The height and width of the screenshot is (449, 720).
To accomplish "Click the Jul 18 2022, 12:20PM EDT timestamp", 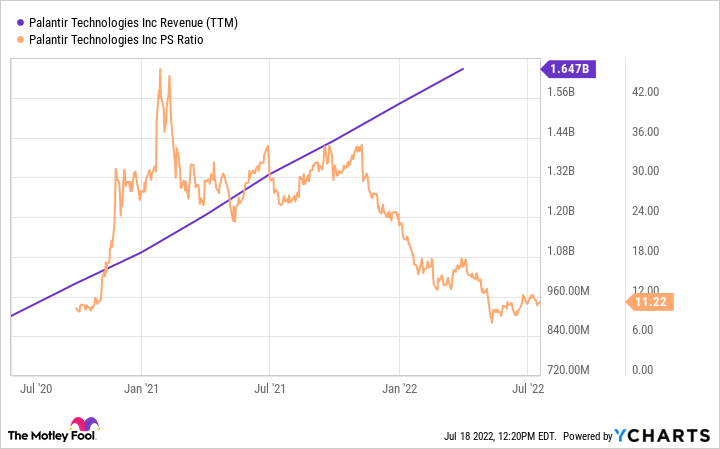I will point(500,436).
